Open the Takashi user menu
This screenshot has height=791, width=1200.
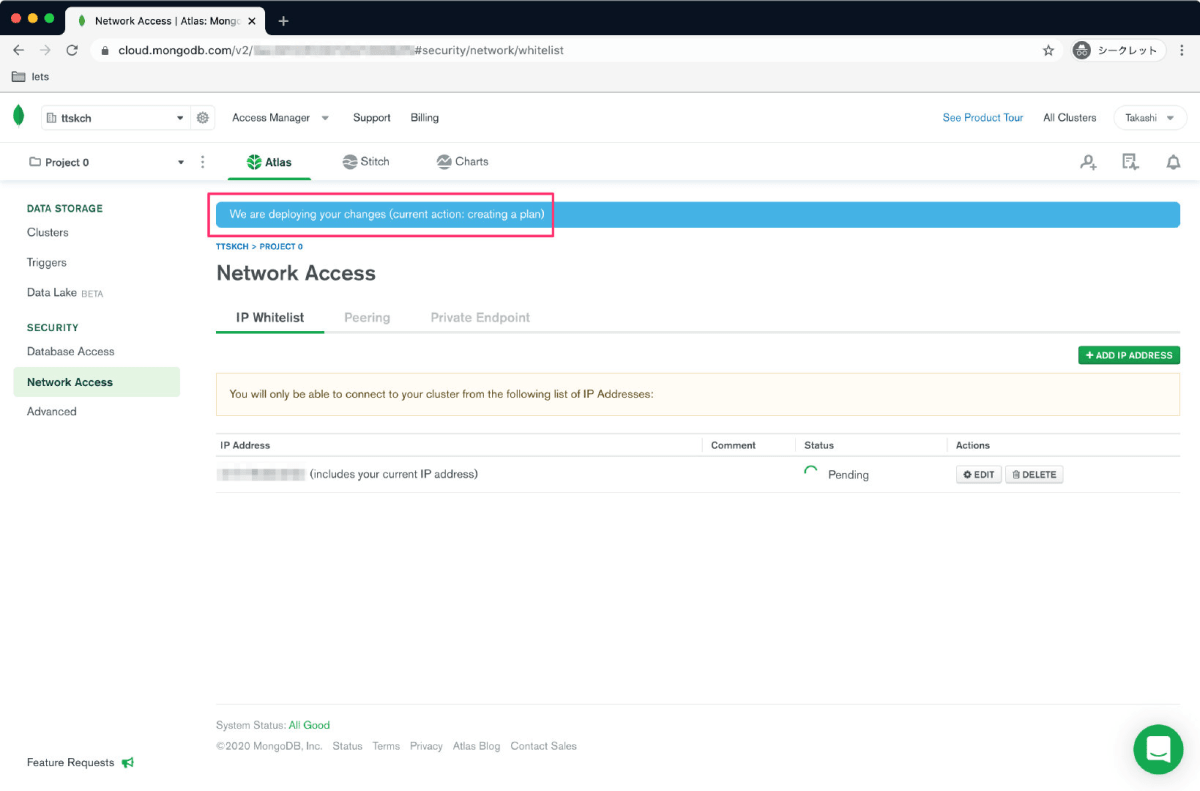(x=1150, y=118)
